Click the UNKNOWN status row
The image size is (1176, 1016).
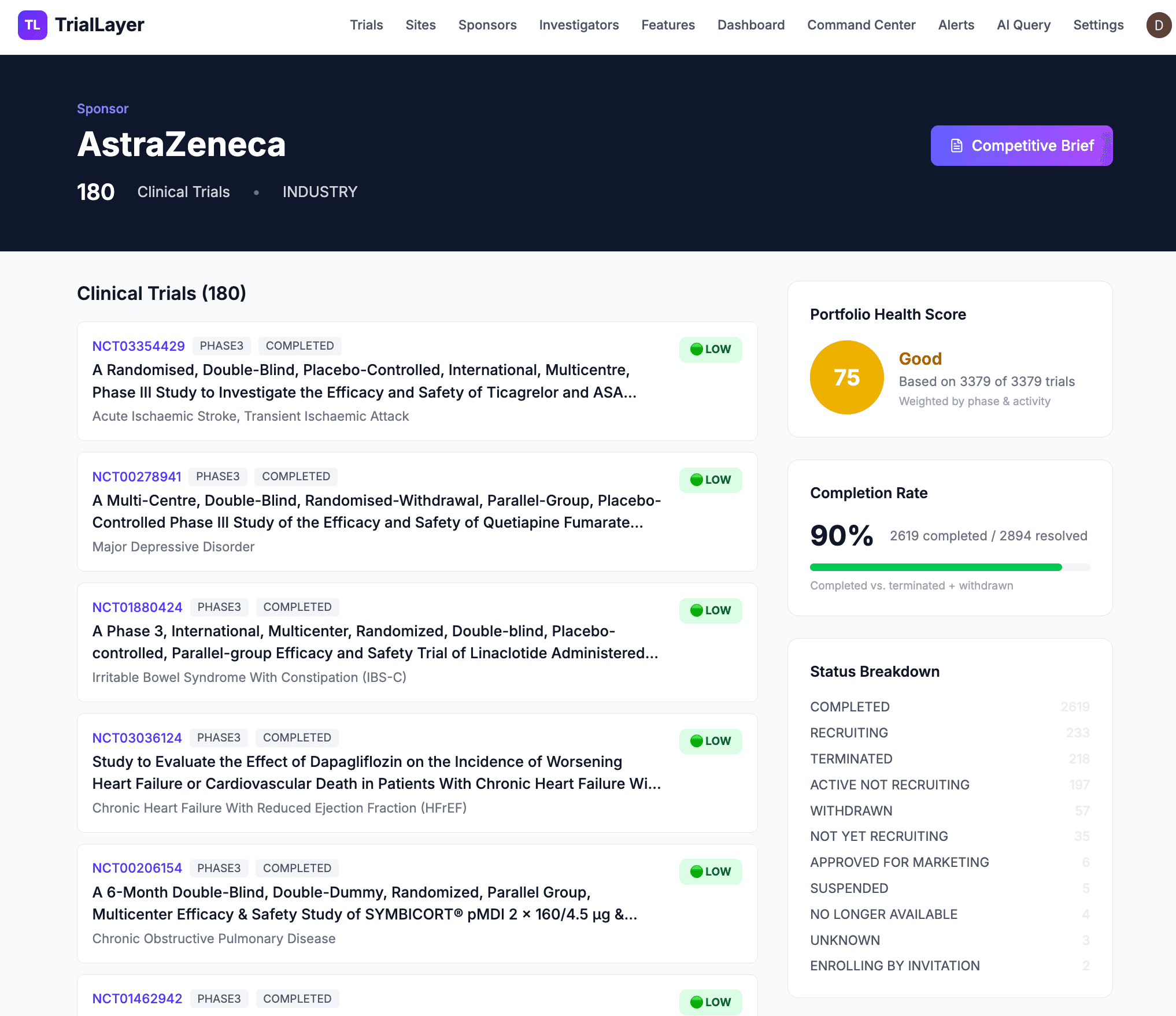click(x=950, y=940)
